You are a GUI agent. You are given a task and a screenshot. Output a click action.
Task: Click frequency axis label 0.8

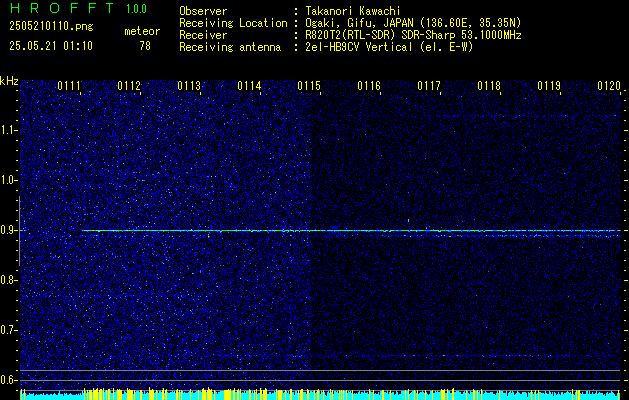8,280
